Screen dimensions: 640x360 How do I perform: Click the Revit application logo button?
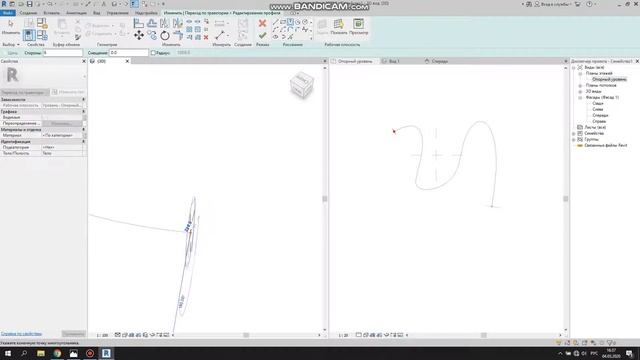(4, 4)
